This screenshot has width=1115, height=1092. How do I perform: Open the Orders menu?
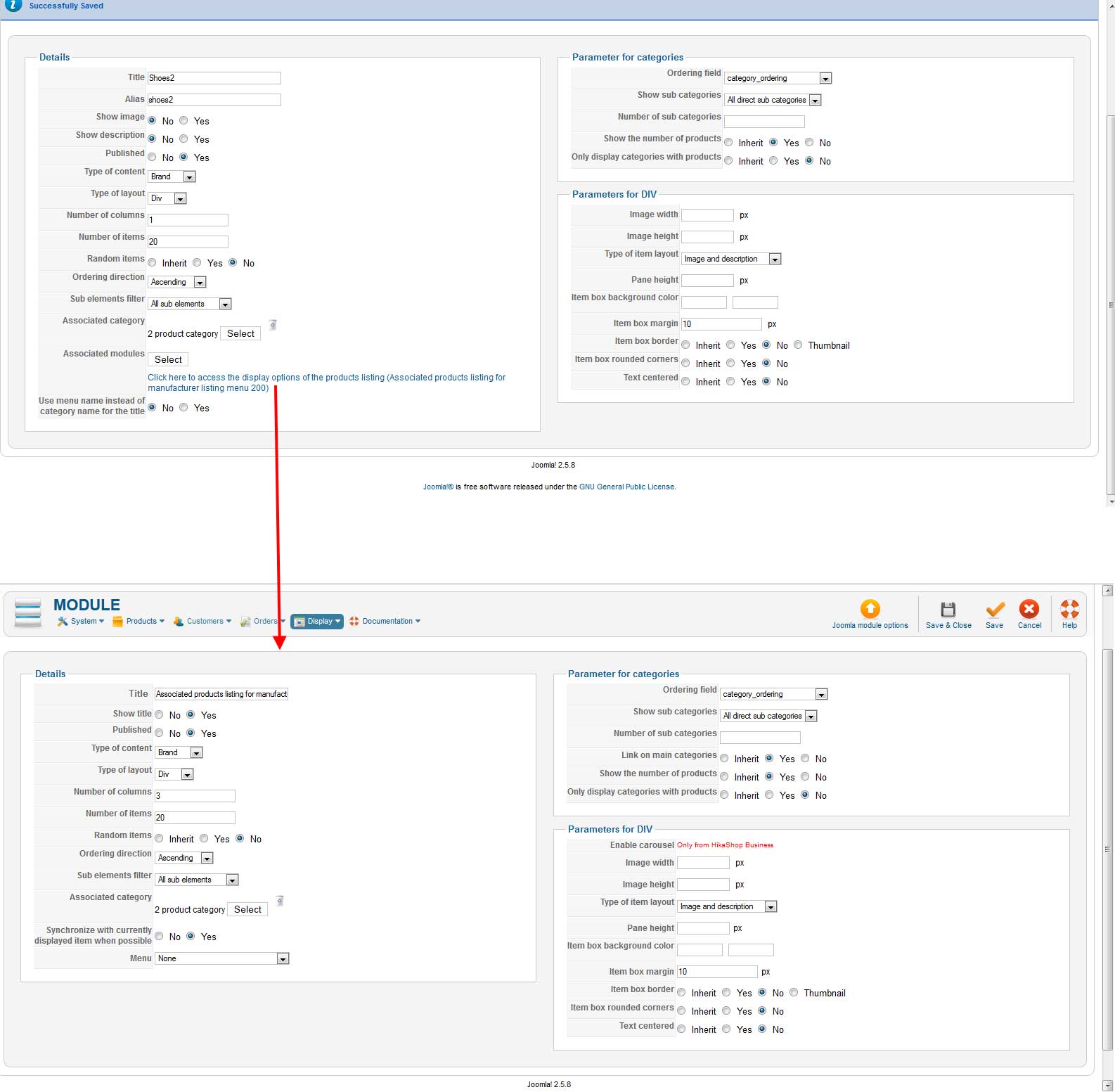[x=263, y=622]
